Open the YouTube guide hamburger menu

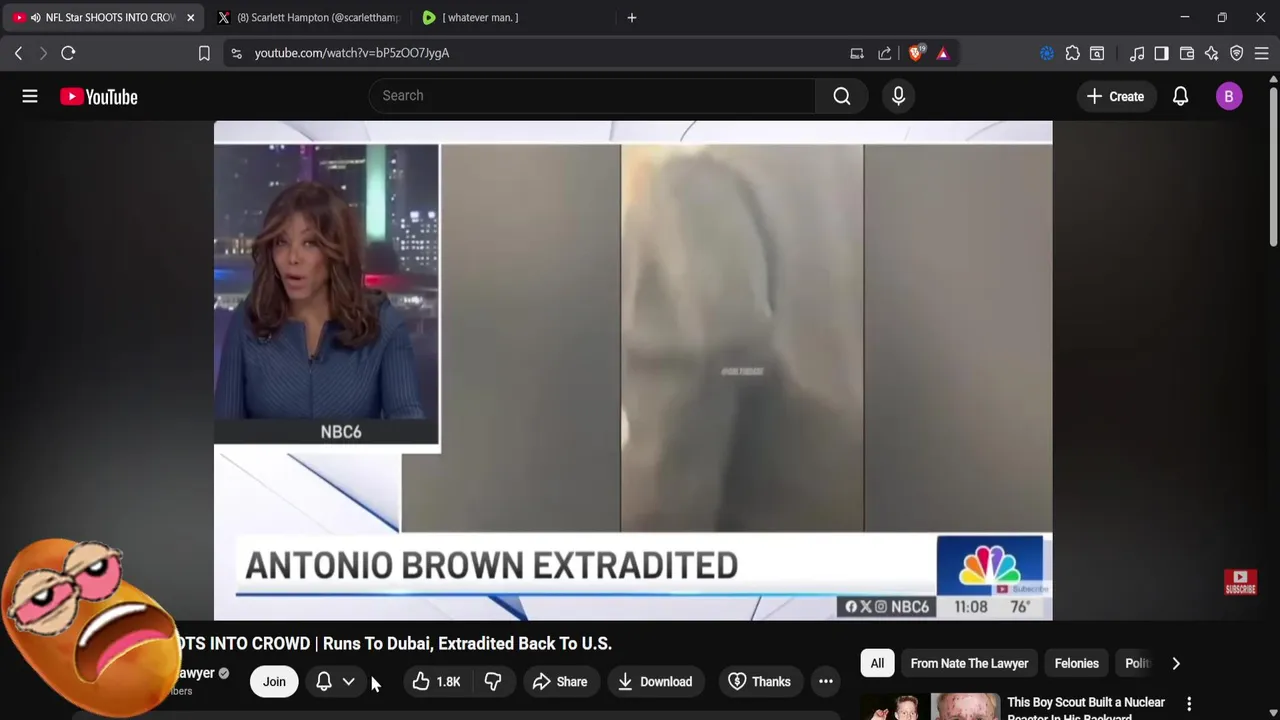[30, 96]
